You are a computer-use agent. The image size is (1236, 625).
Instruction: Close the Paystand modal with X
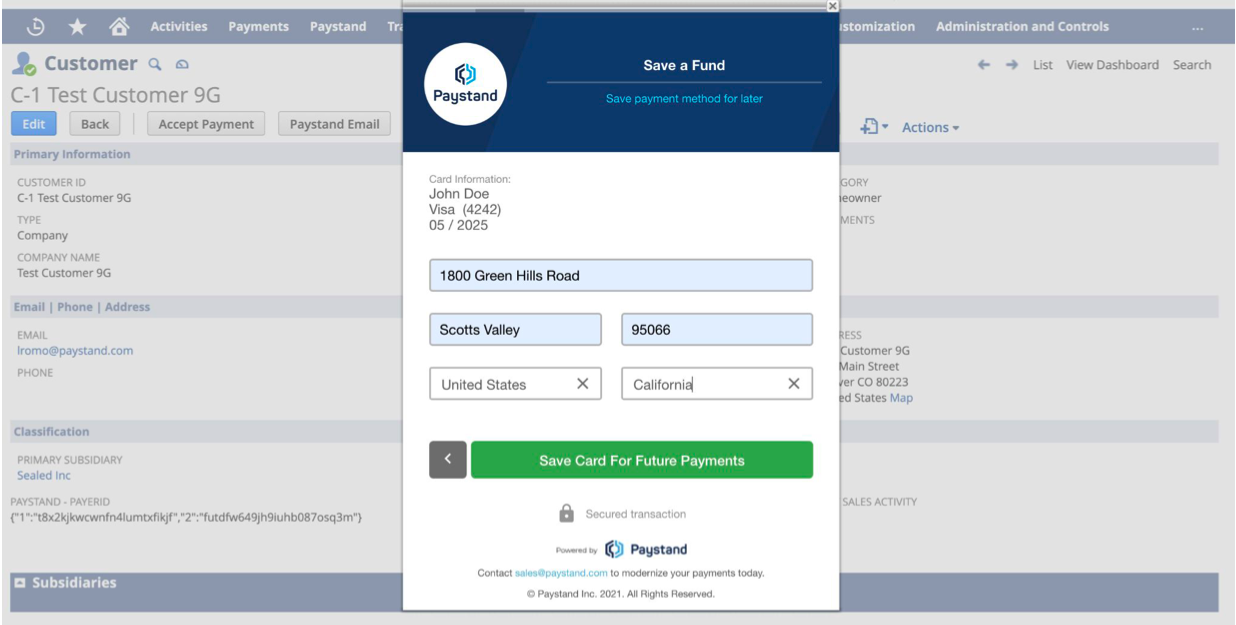[832, 6]
